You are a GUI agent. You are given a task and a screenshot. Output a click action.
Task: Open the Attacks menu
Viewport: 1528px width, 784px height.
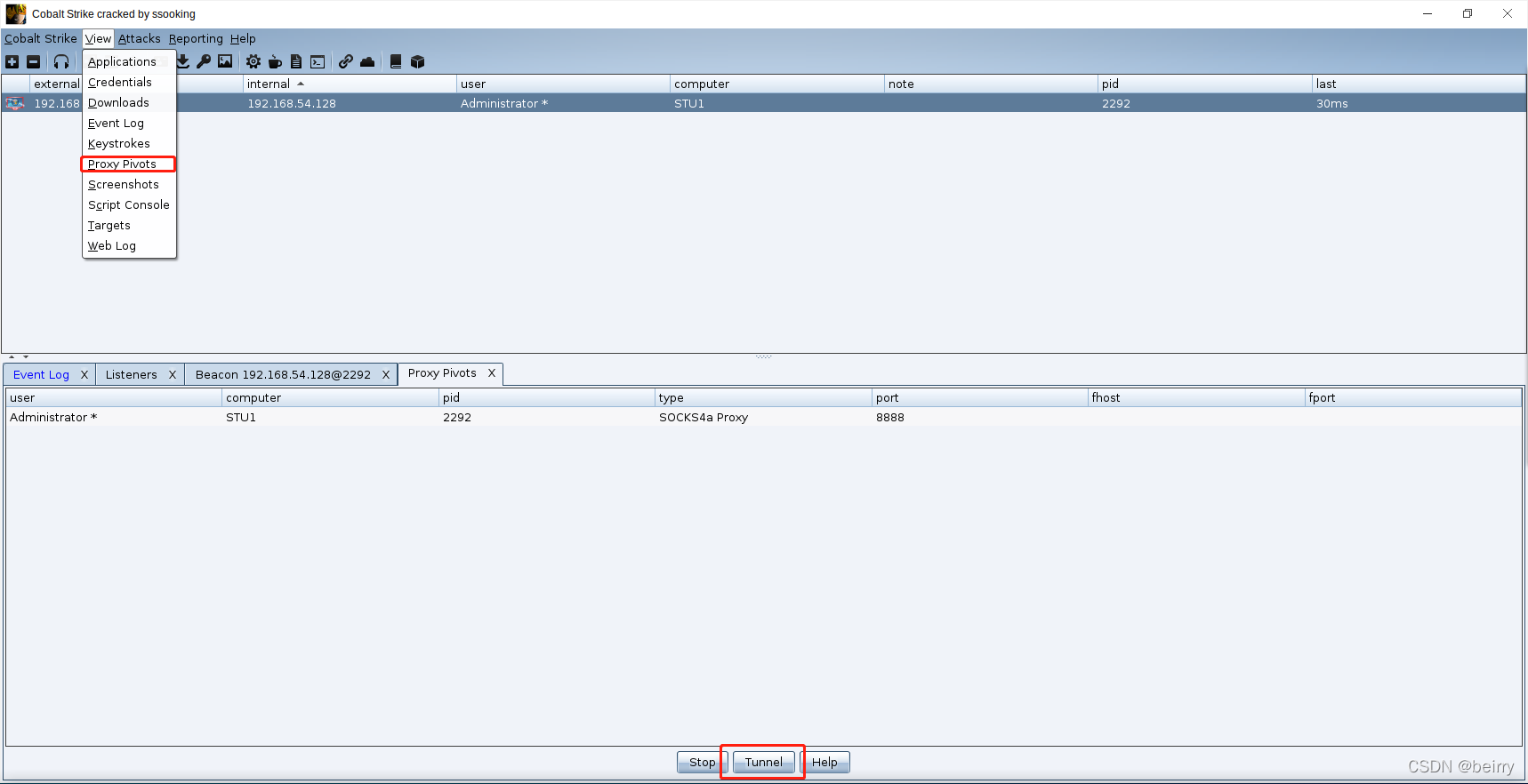140,38
